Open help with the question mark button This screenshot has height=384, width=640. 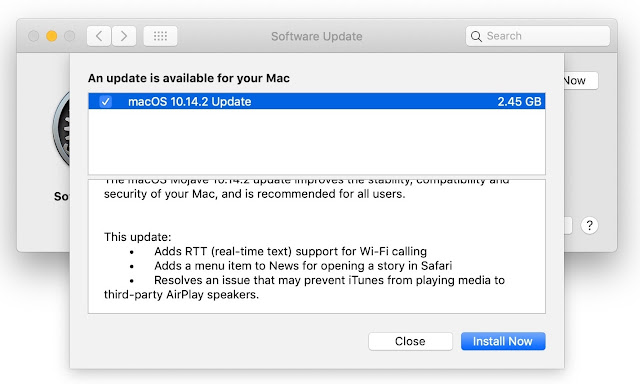click(x=589, y=225)
